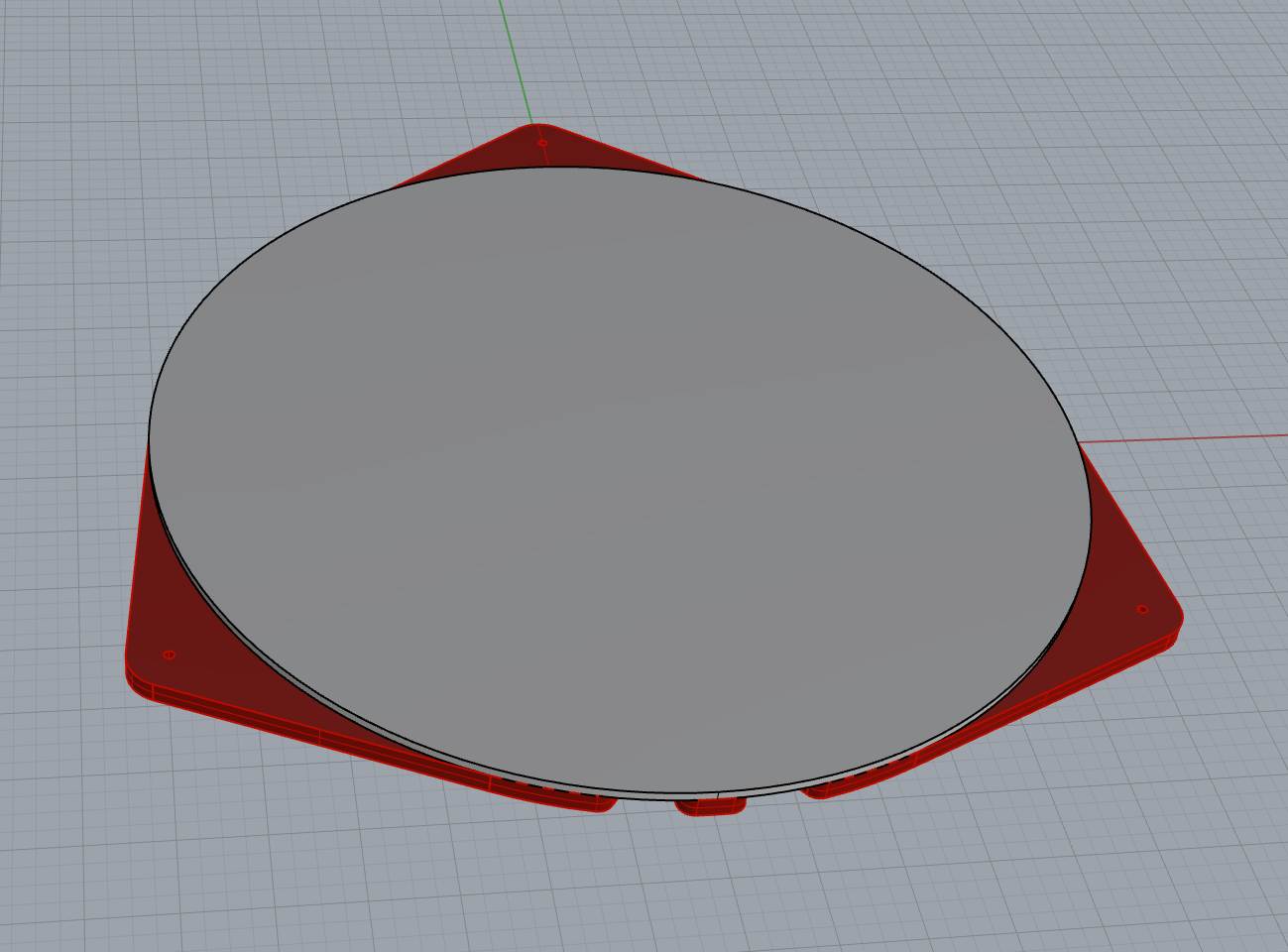This screenshot has height=952, width=1288.
Task: Pick the center foot tab below the disc
Action: coord(710,807)
